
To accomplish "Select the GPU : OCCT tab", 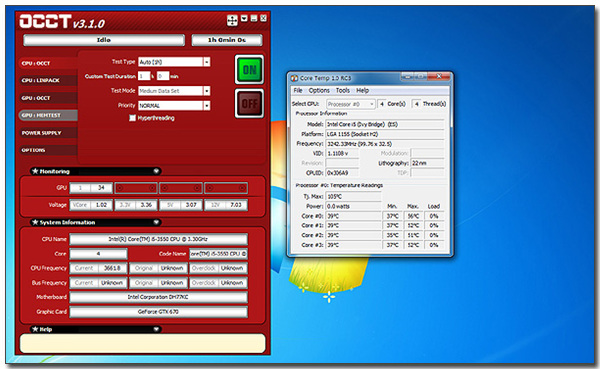I will point(48,98).
